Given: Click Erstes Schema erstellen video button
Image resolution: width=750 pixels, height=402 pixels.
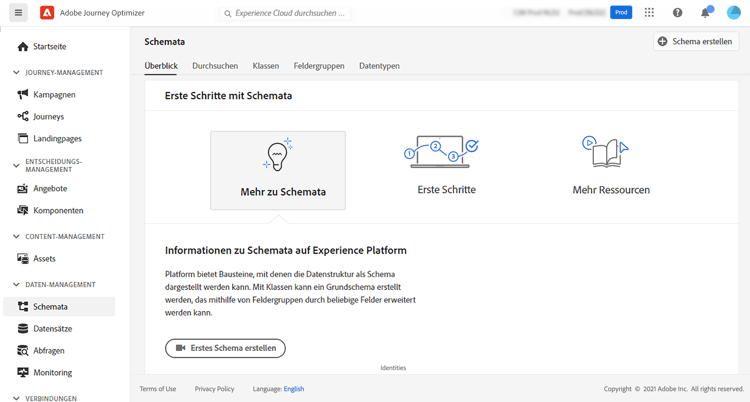Looking at the screenshot, I should (x=225, y=348).
